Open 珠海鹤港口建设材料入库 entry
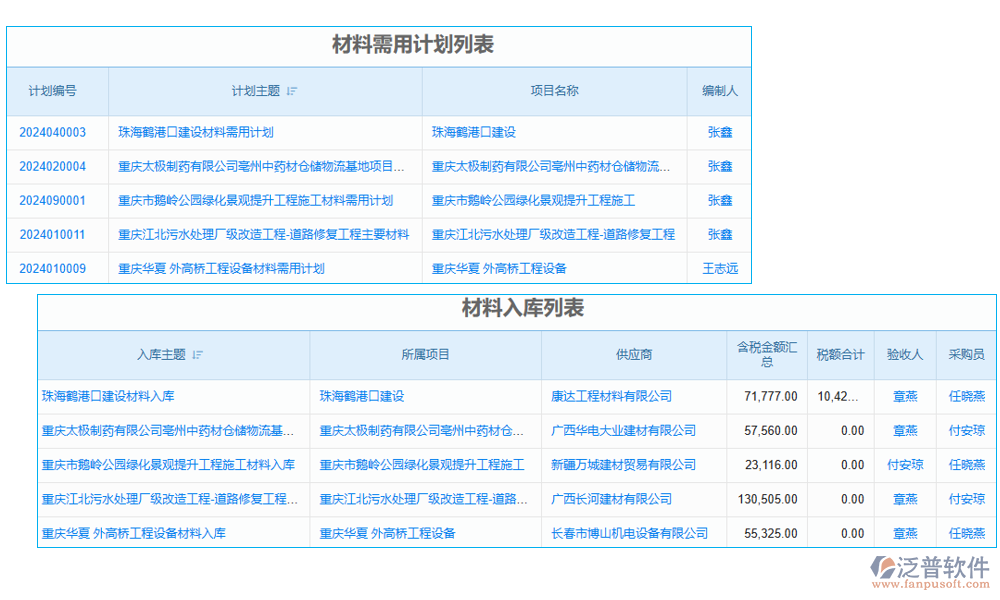Screen dimensions: 1000x600 click(x=108, y=396)
